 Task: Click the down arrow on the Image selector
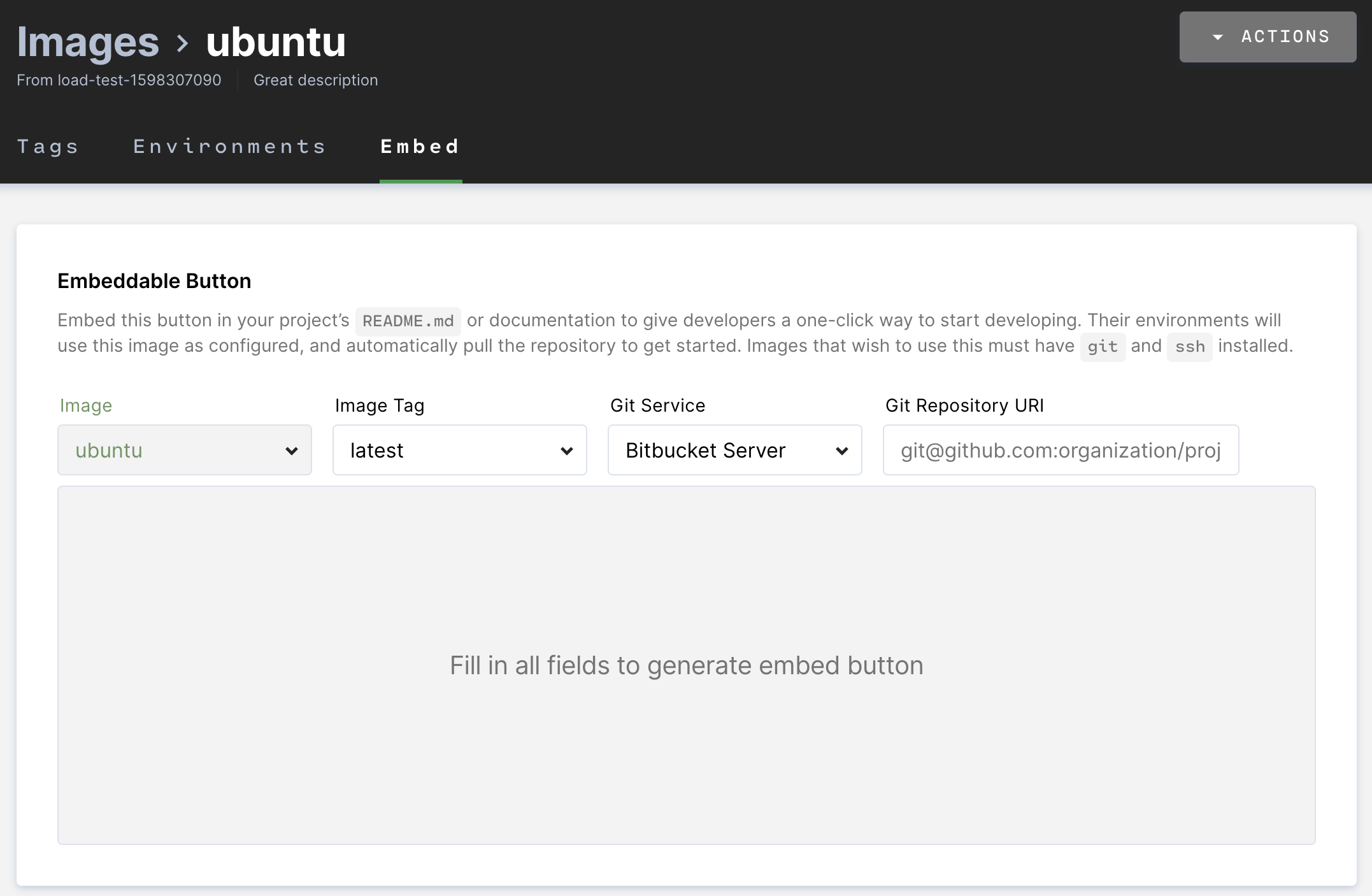tap(292, 451)
